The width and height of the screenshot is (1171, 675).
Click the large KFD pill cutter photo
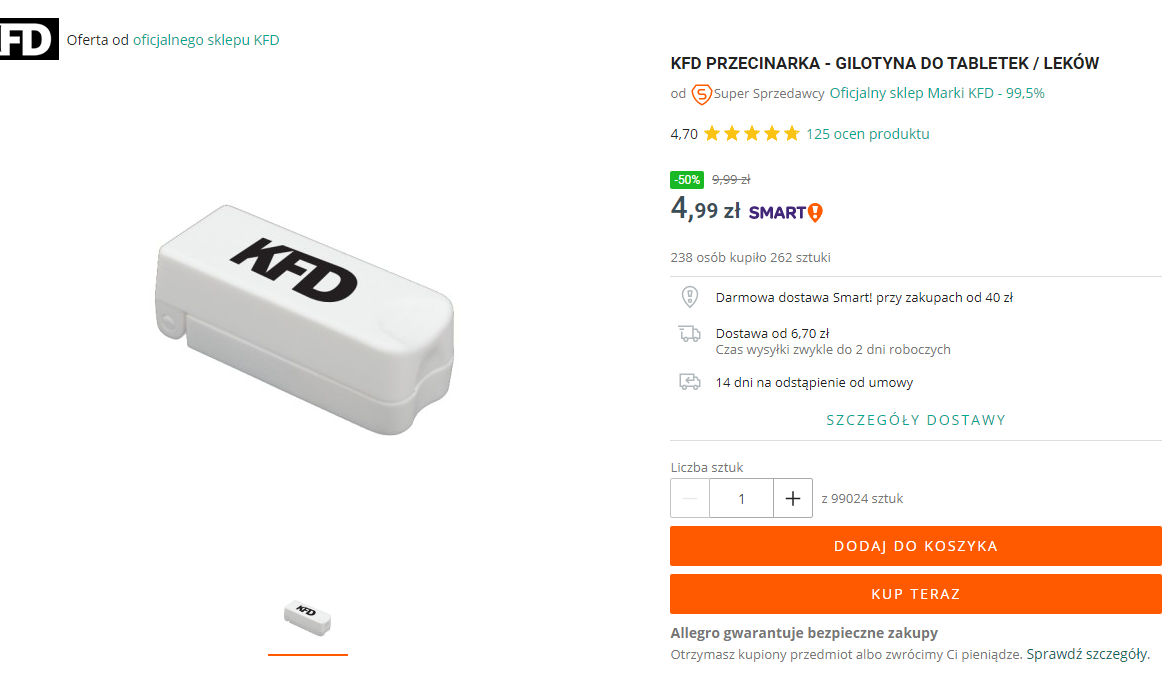(306, 318)
